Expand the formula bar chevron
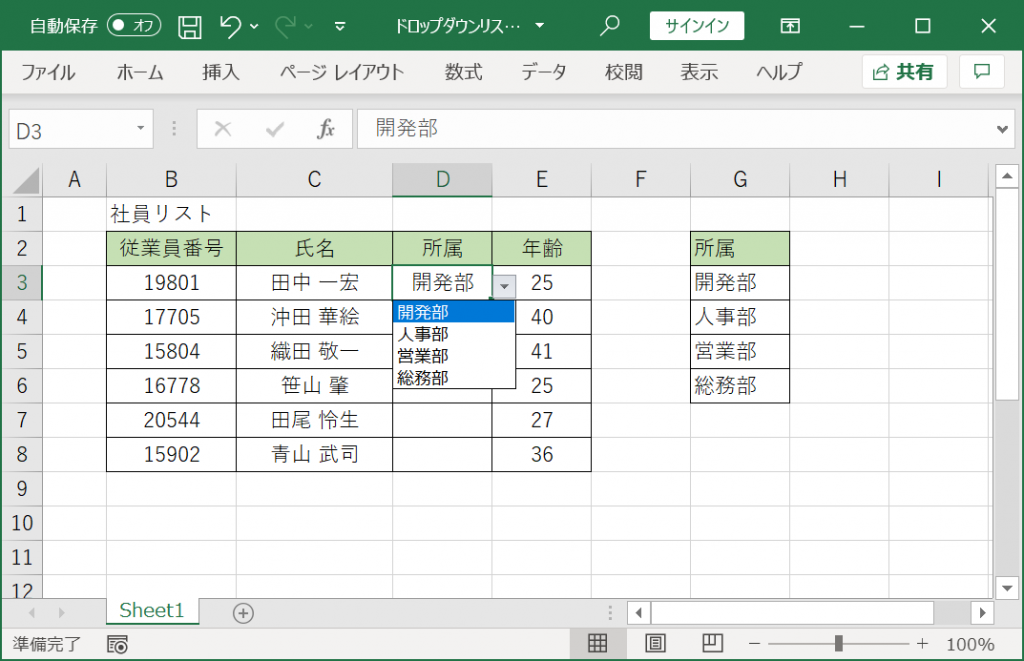The width and height of the screenshot is (1024, 661). click(1002, 129)
